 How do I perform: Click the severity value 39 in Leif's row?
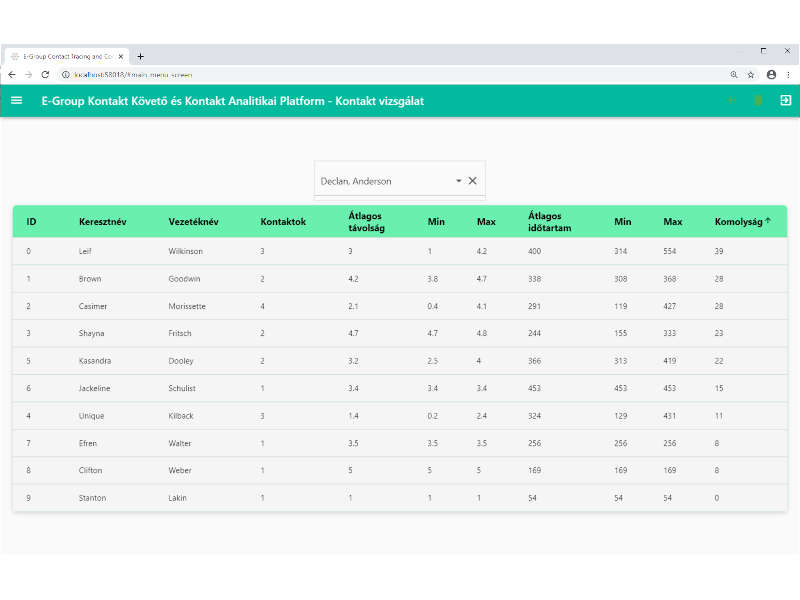pos(719,251)
